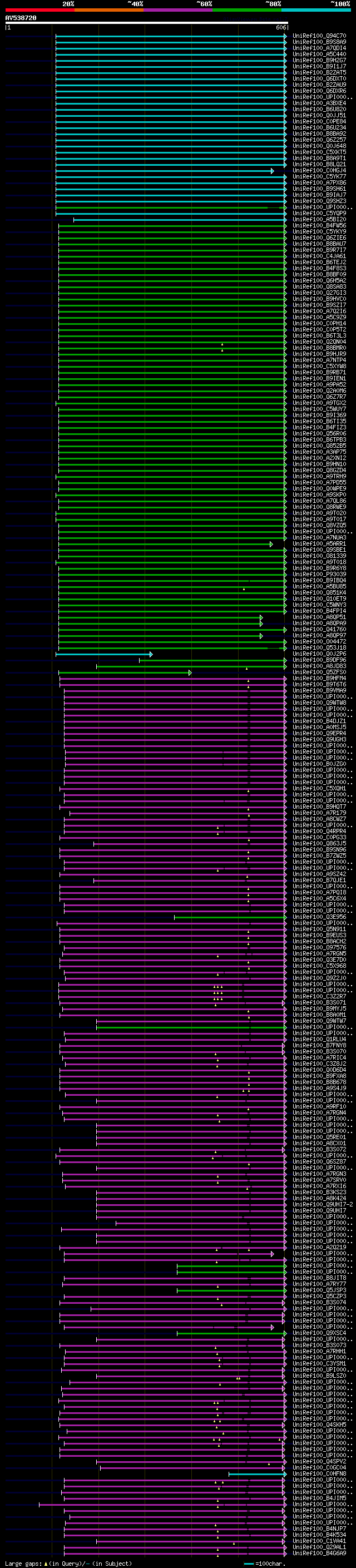The height and width of the screenshot is (1568, 356).
Task: Click the white query sequence ruler bar
Action: pos(147,23)
